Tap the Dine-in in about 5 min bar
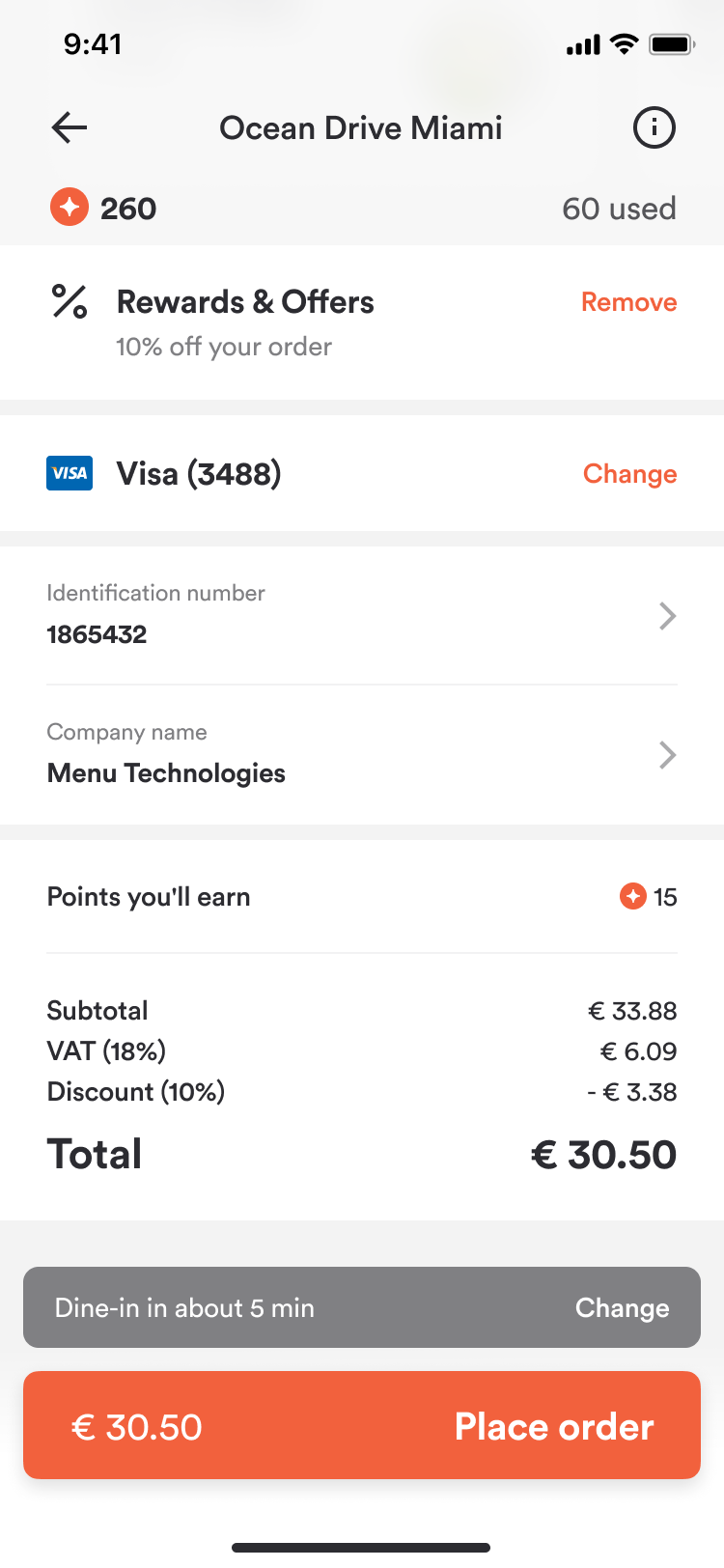Viewport: 724px width, 1568px height. point(362,1307)
